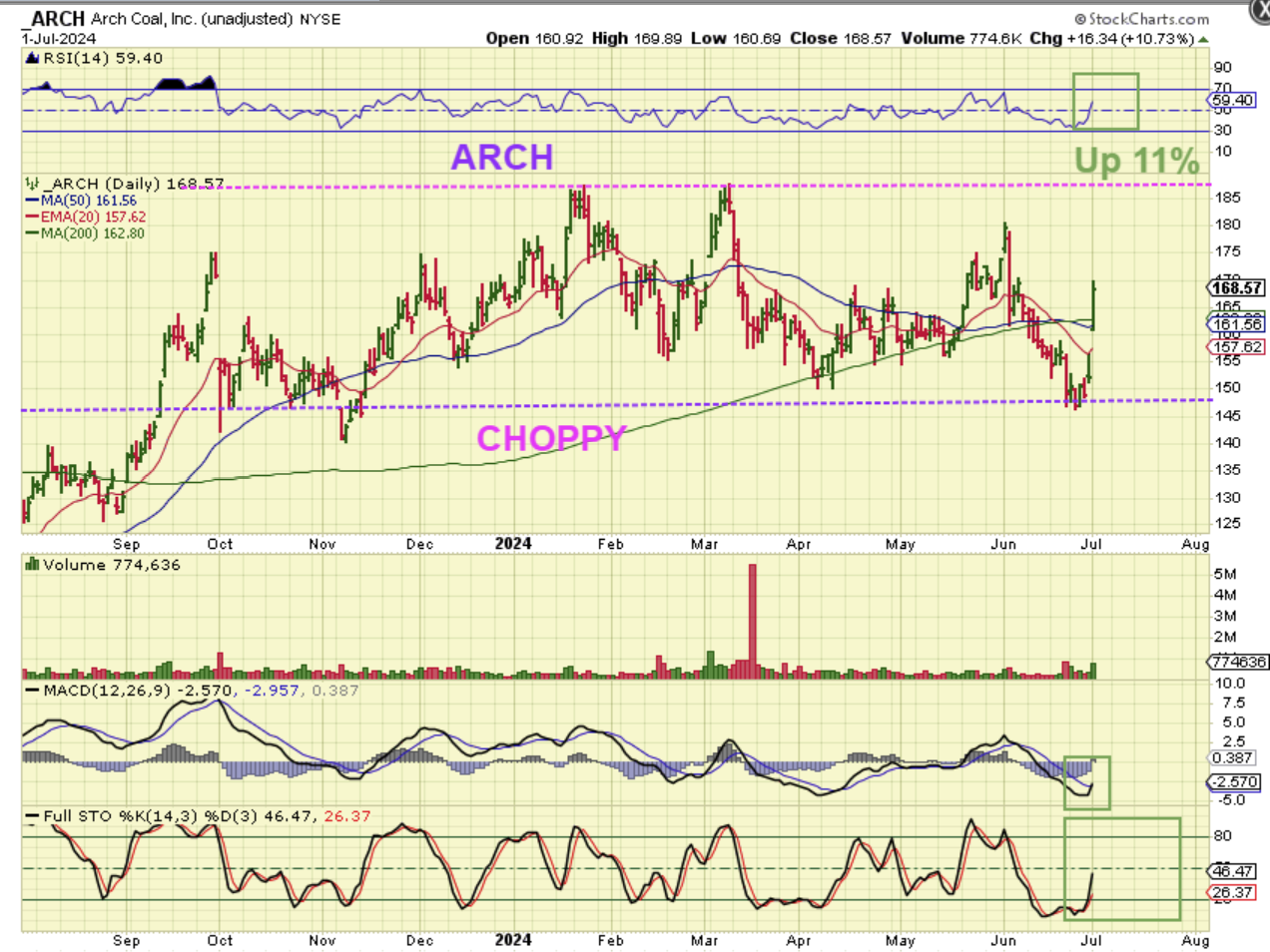This screenshot has height=952, width=1270.
Task: Click the bold '168.57' last-price flag on price axis
Action: tap(1236, 287)
